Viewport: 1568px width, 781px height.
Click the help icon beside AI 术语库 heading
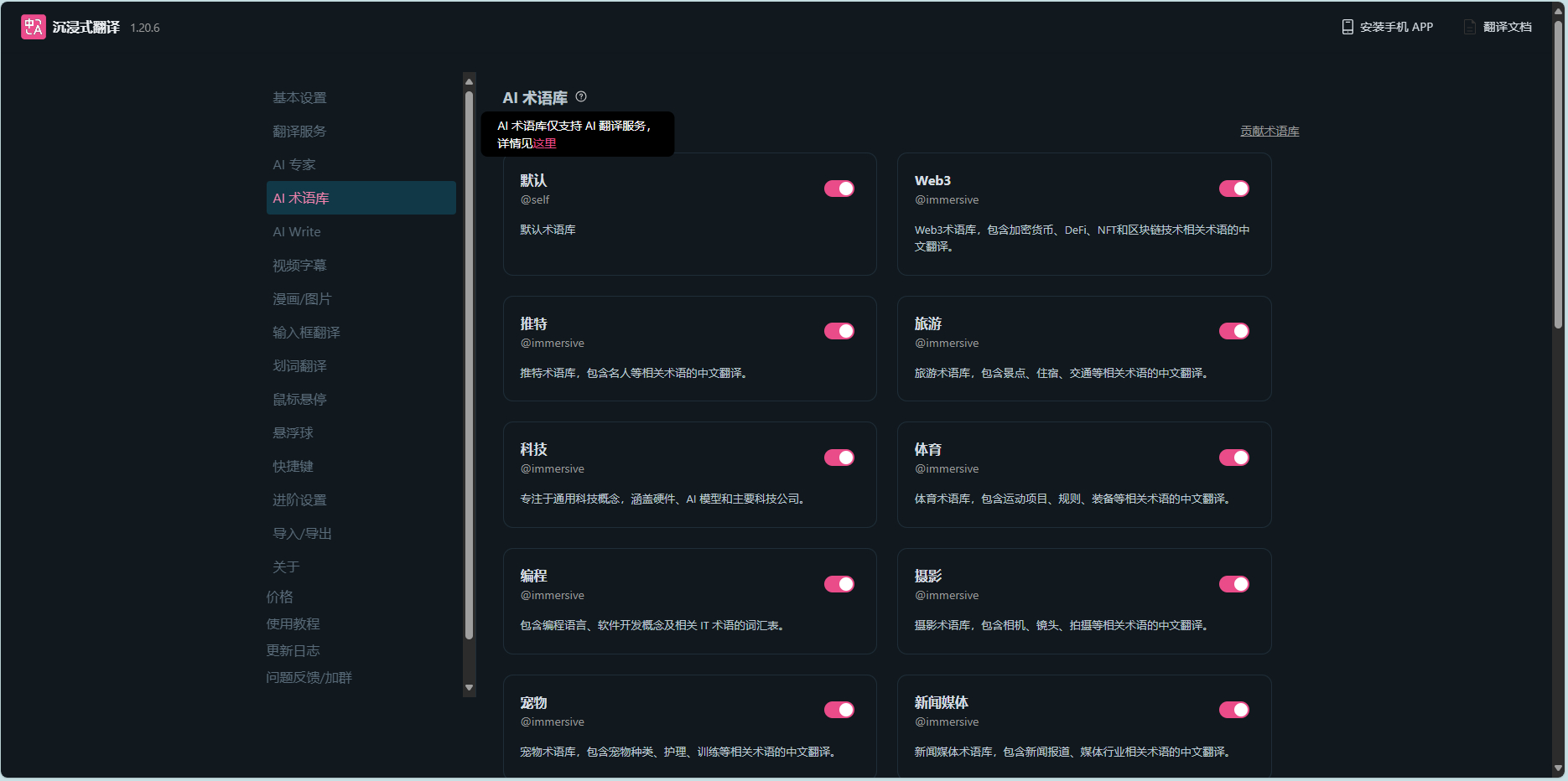pyautogui.click(x=581, y=96)
